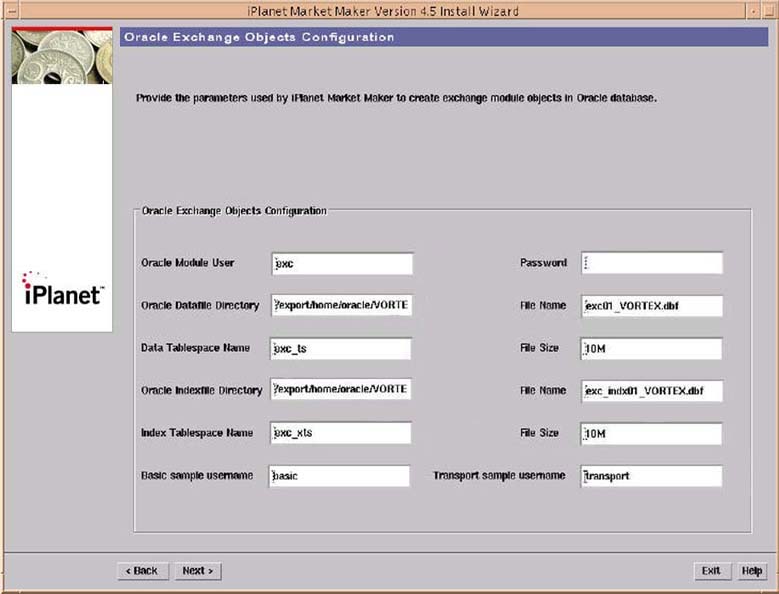Click the Oracle Datafile Directory label
Viewport: 779px width, 594px height.
tap(200, 305)
